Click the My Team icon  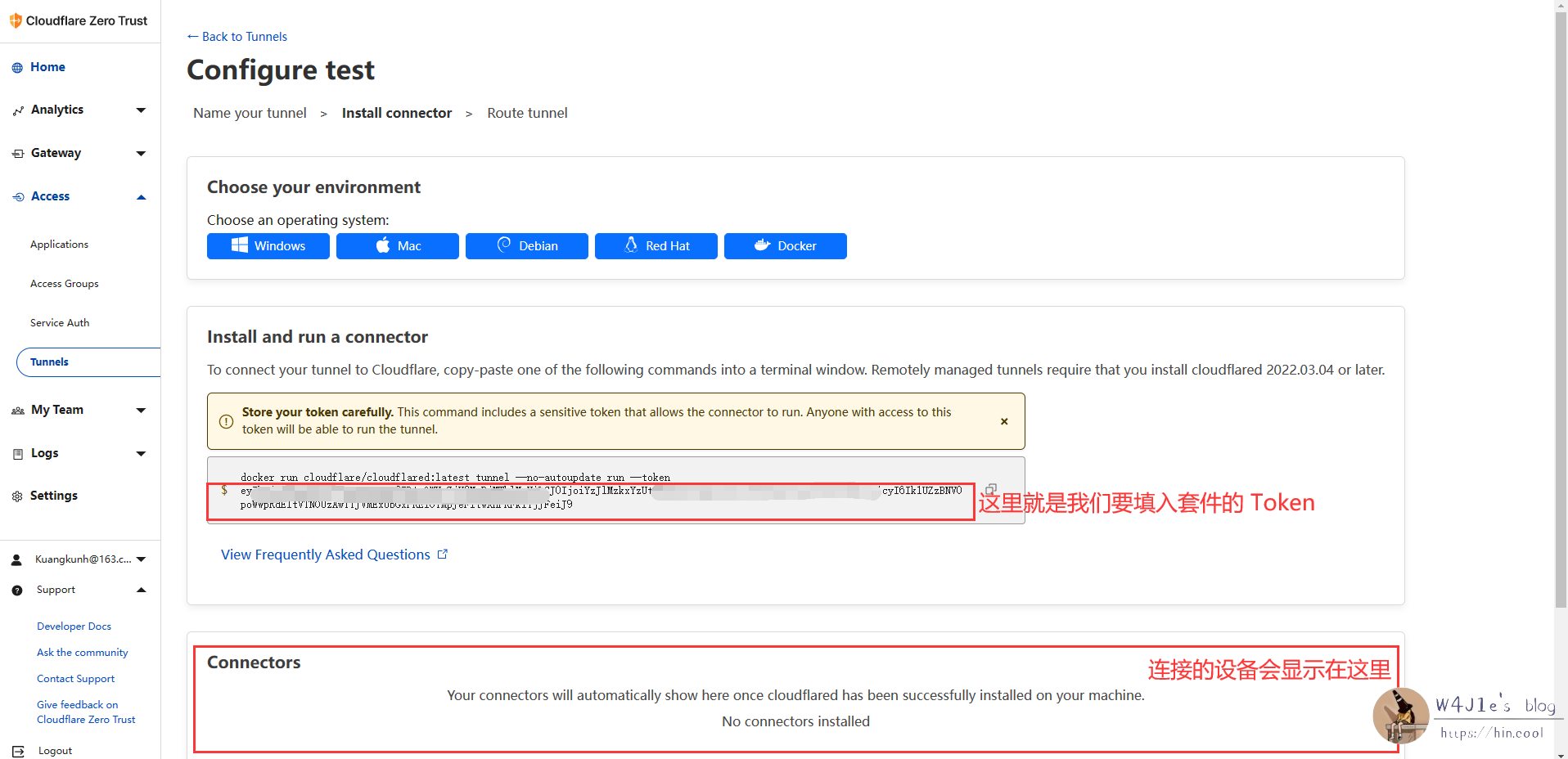click(16, 410)
